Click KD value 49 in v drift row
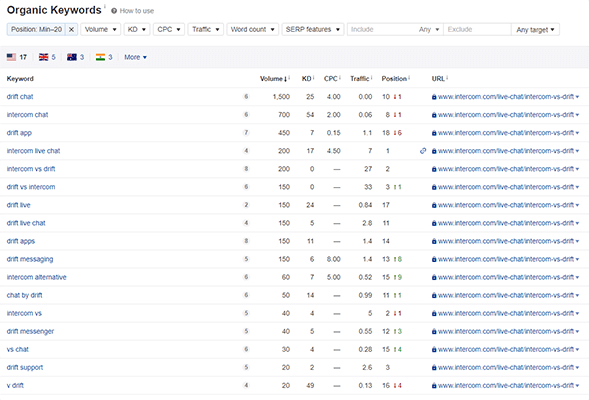This screenshot has height=400, width=589. coord(310,385)
